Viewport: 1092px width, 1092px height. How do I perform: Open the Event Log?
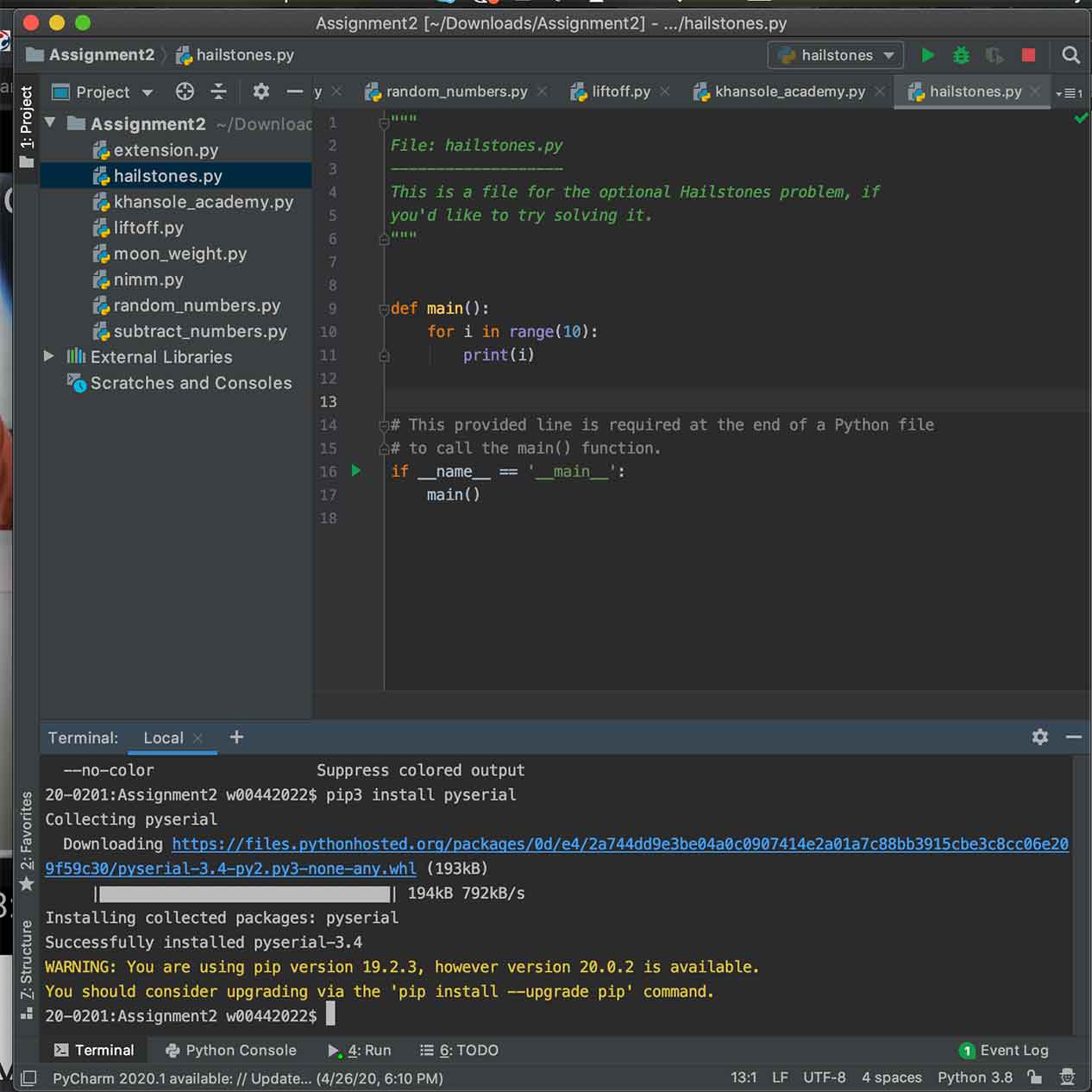pos(1004,1050)
